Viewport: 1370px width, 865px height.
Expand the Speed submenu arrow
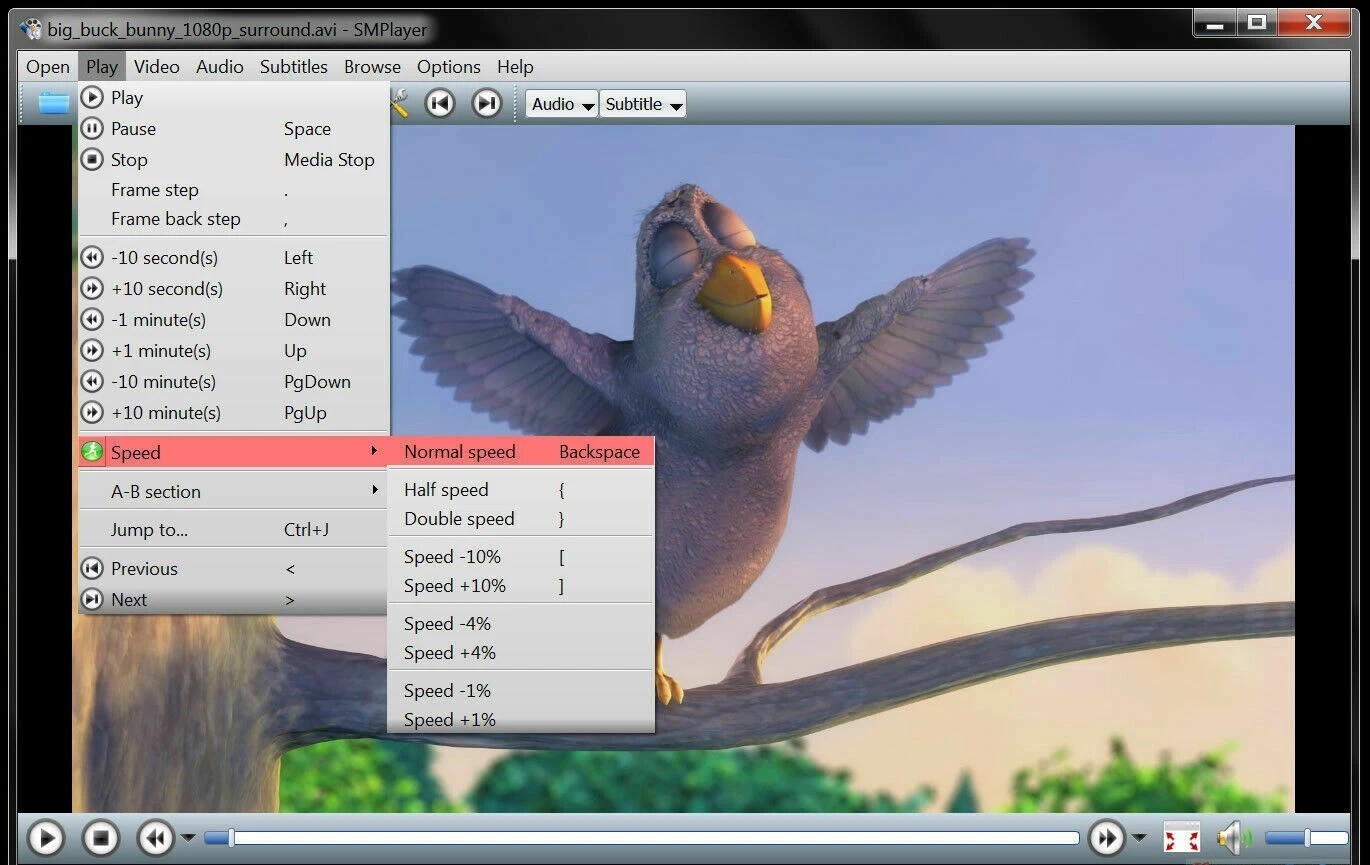[x=375, y=451]
